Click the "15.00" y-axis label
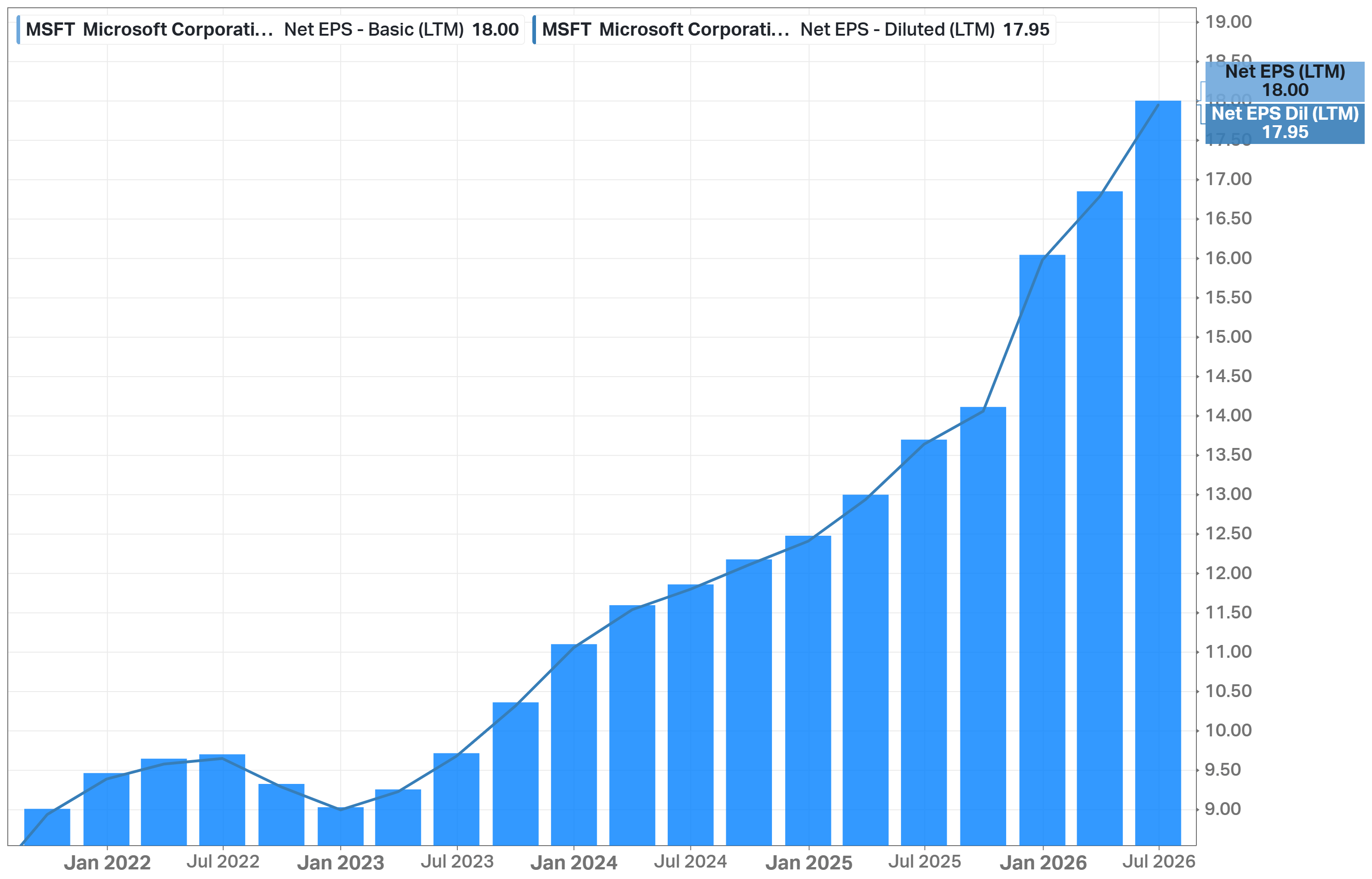The height and width of the screenshot is (879, 1372). point(1228,337)
